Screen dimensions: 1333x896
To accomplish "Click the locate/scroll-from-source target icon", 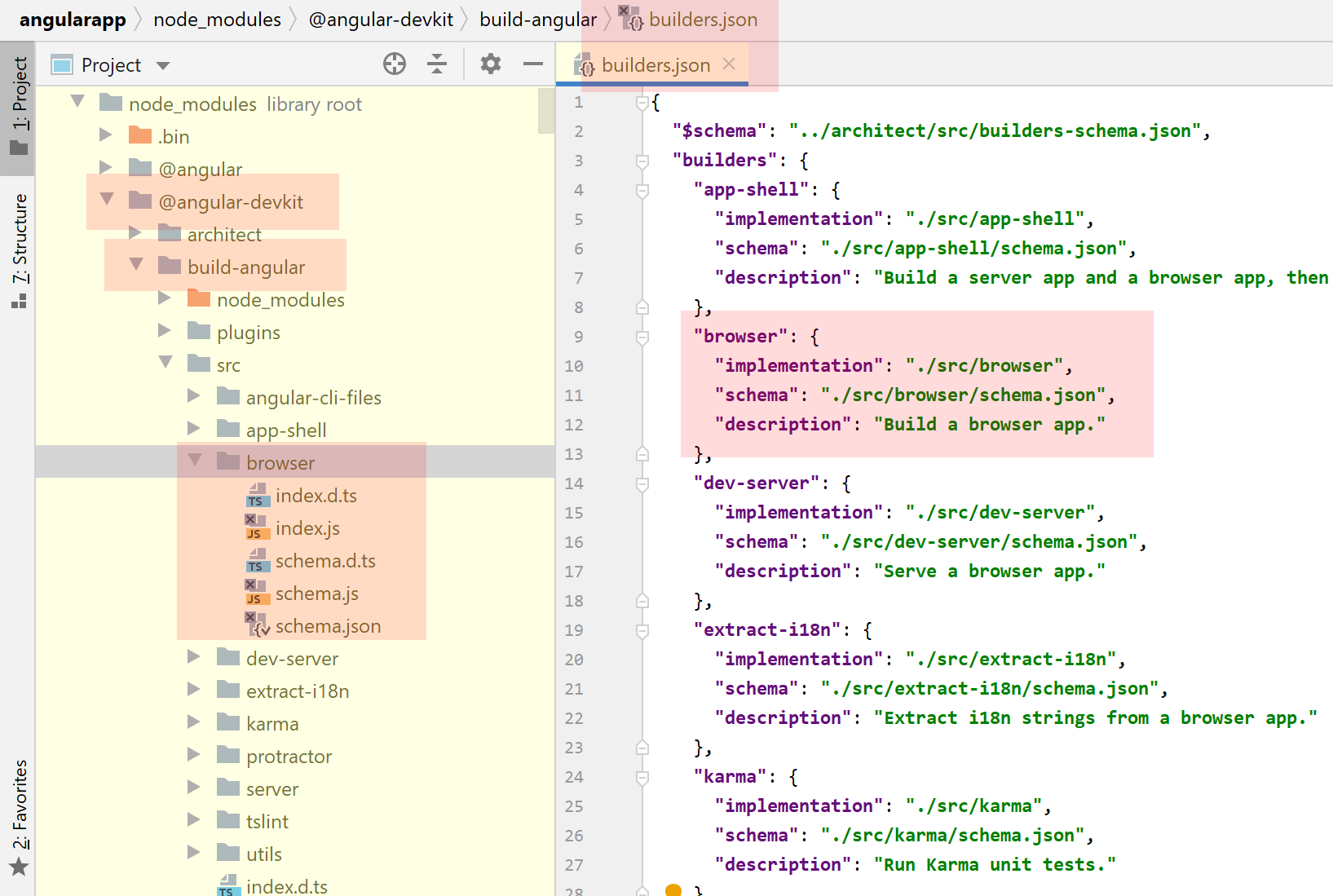I will [395, 64].
